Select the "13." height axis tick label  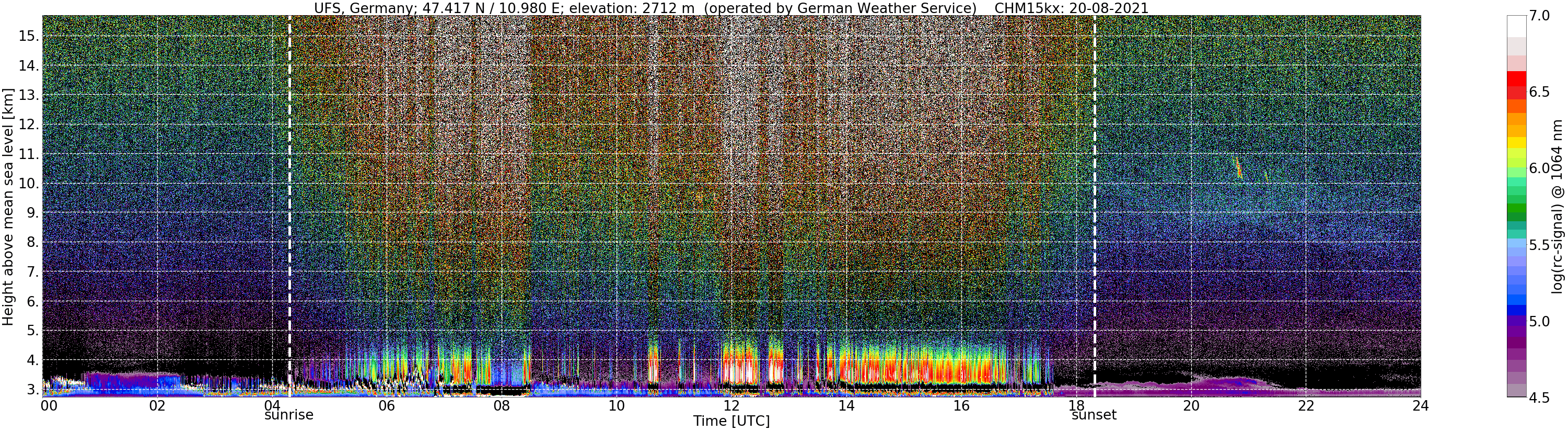click(x=28, y=95)
